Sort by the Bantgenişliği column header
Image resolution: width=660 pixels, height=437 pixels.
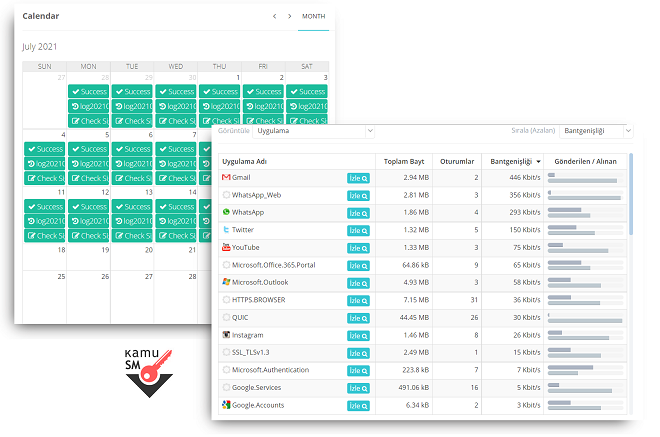click(514, 160)
